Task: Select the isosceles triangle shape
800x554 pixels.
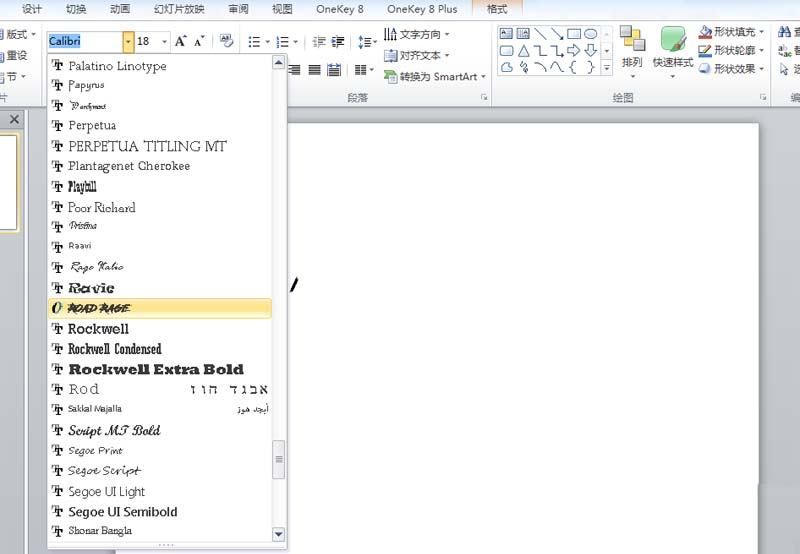Action: click(x=523, y=51)
